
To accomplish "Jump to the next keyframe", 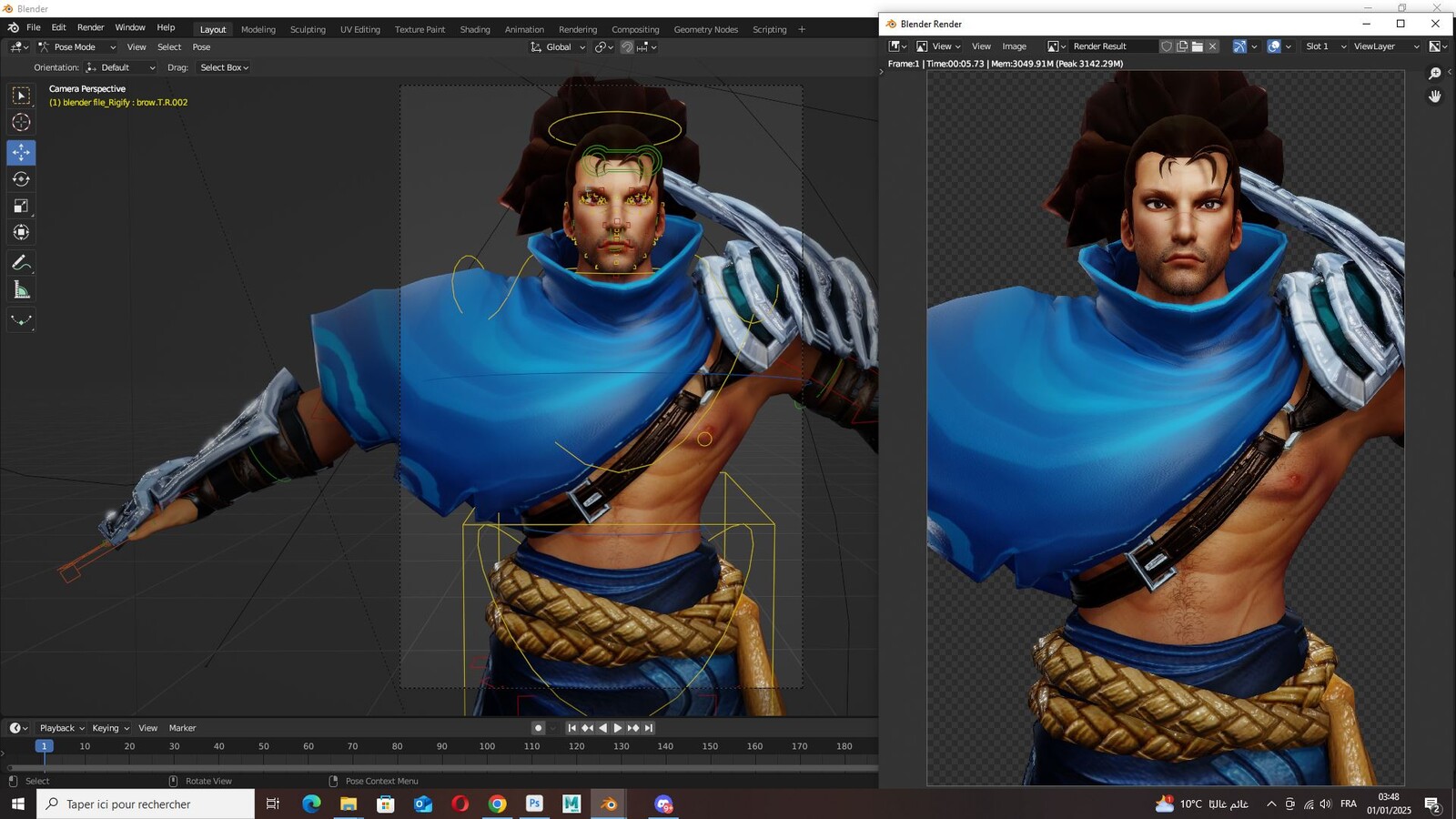I will tap(633, 728).
